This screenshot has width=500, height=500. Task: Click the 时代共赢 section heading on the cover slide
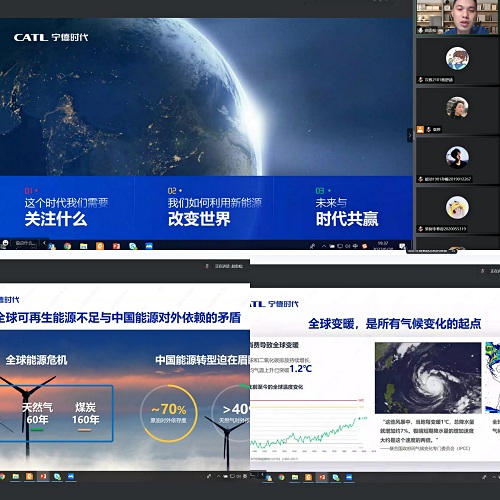[347, 219]
